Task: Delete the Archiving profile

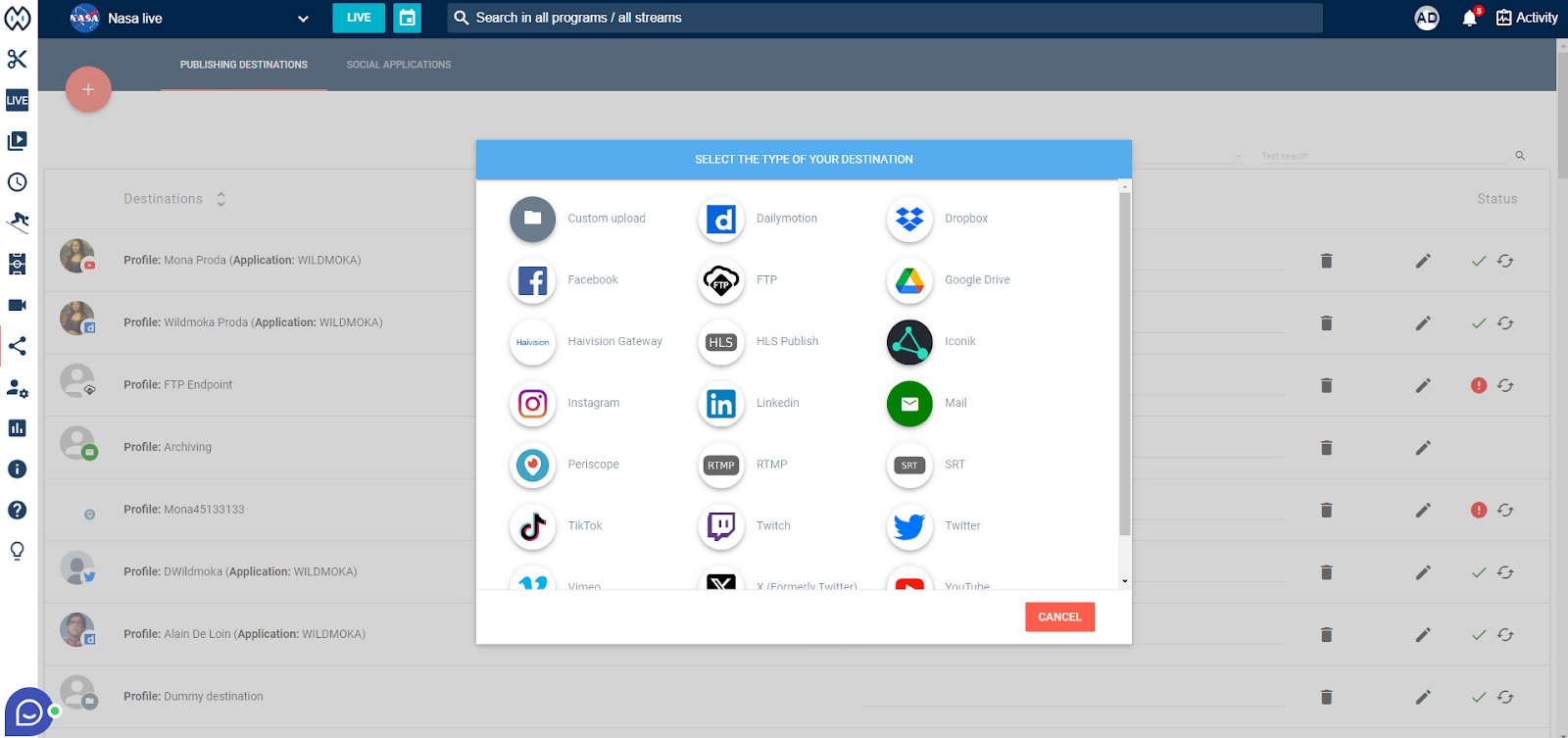Action: coord(1326,448)
